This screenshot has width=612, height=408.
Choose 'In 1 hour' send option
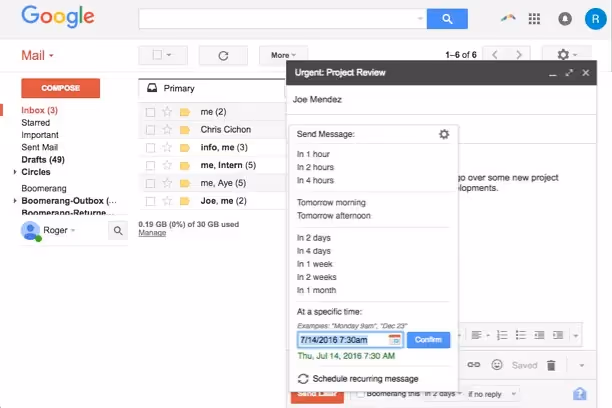(313, 154)
